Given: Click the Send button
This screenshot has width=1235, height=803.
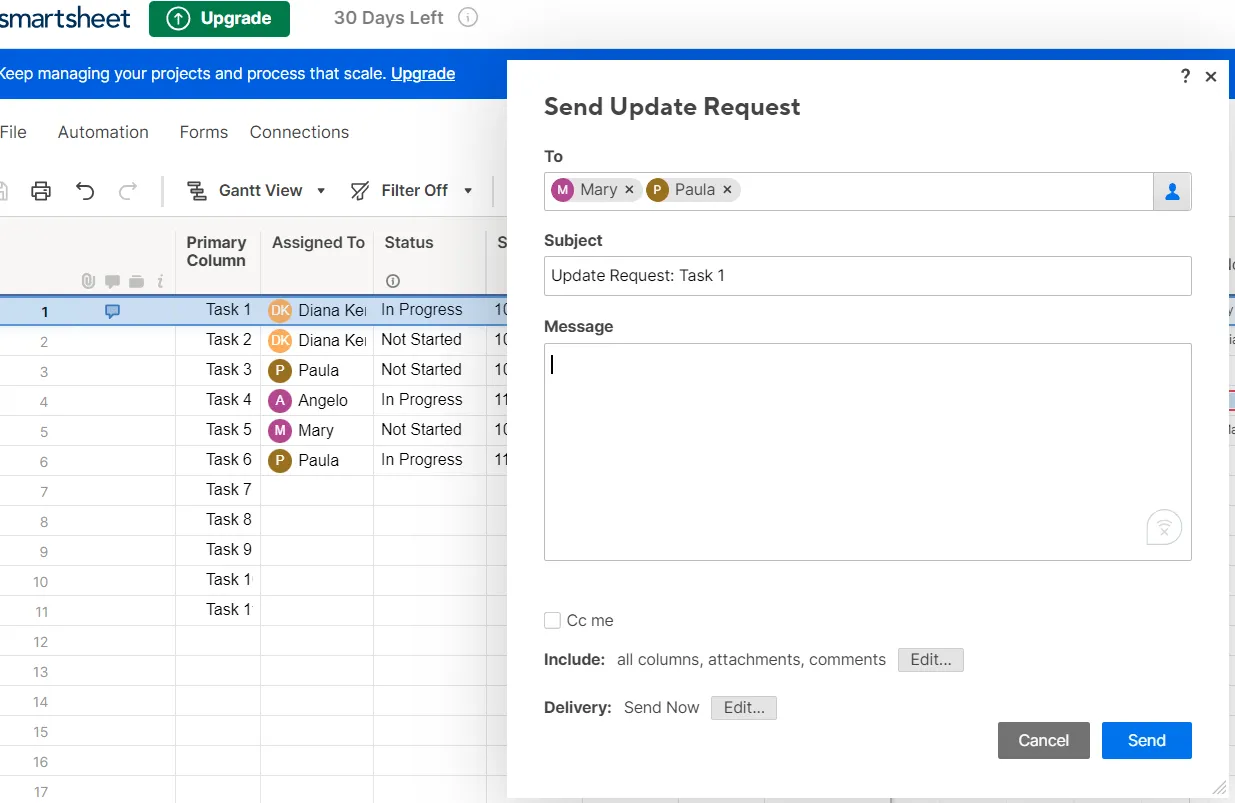Looking at the screenshot, I should 1147,740.
